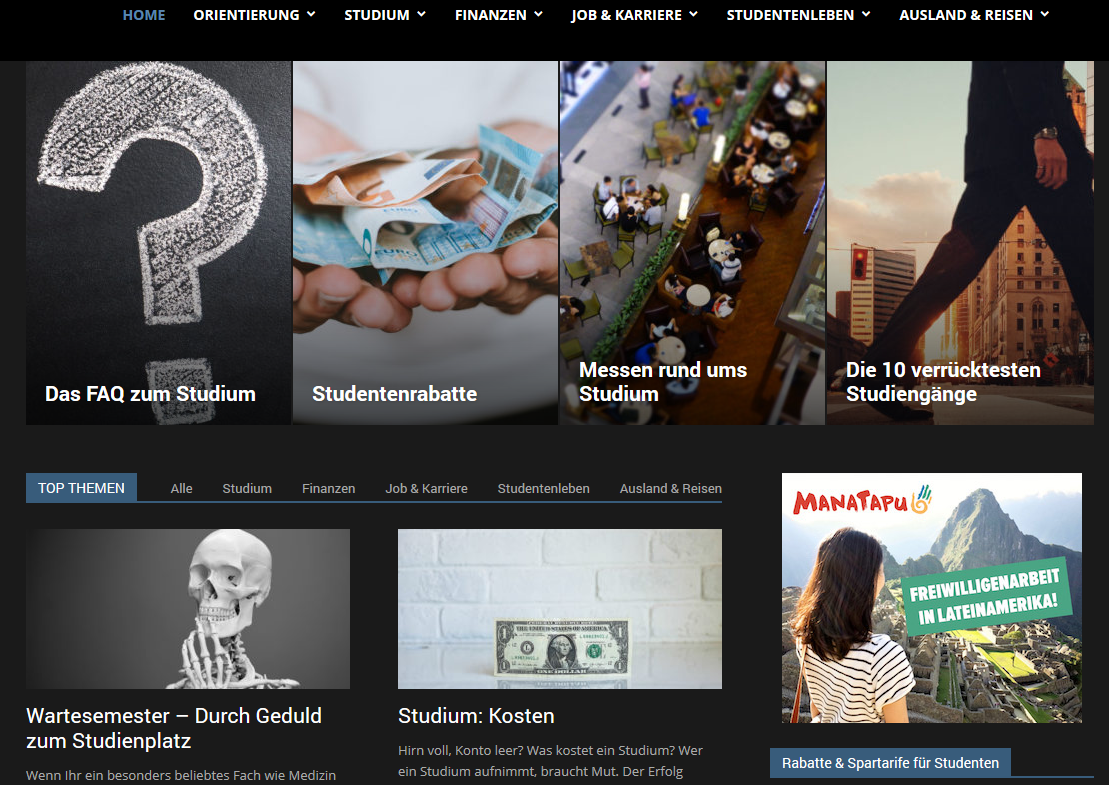The width and height of the screenshot is (1109, 785).
Task: Open the Ausland & Reisen menu
Action: tap(973, 15)
